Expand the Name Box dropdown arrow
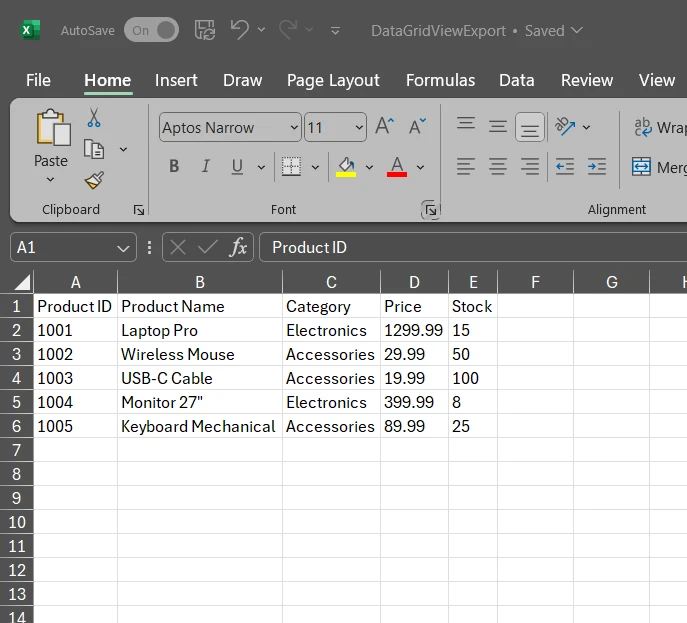The width and height of the screenshot is (687, 623). (123, 247)
